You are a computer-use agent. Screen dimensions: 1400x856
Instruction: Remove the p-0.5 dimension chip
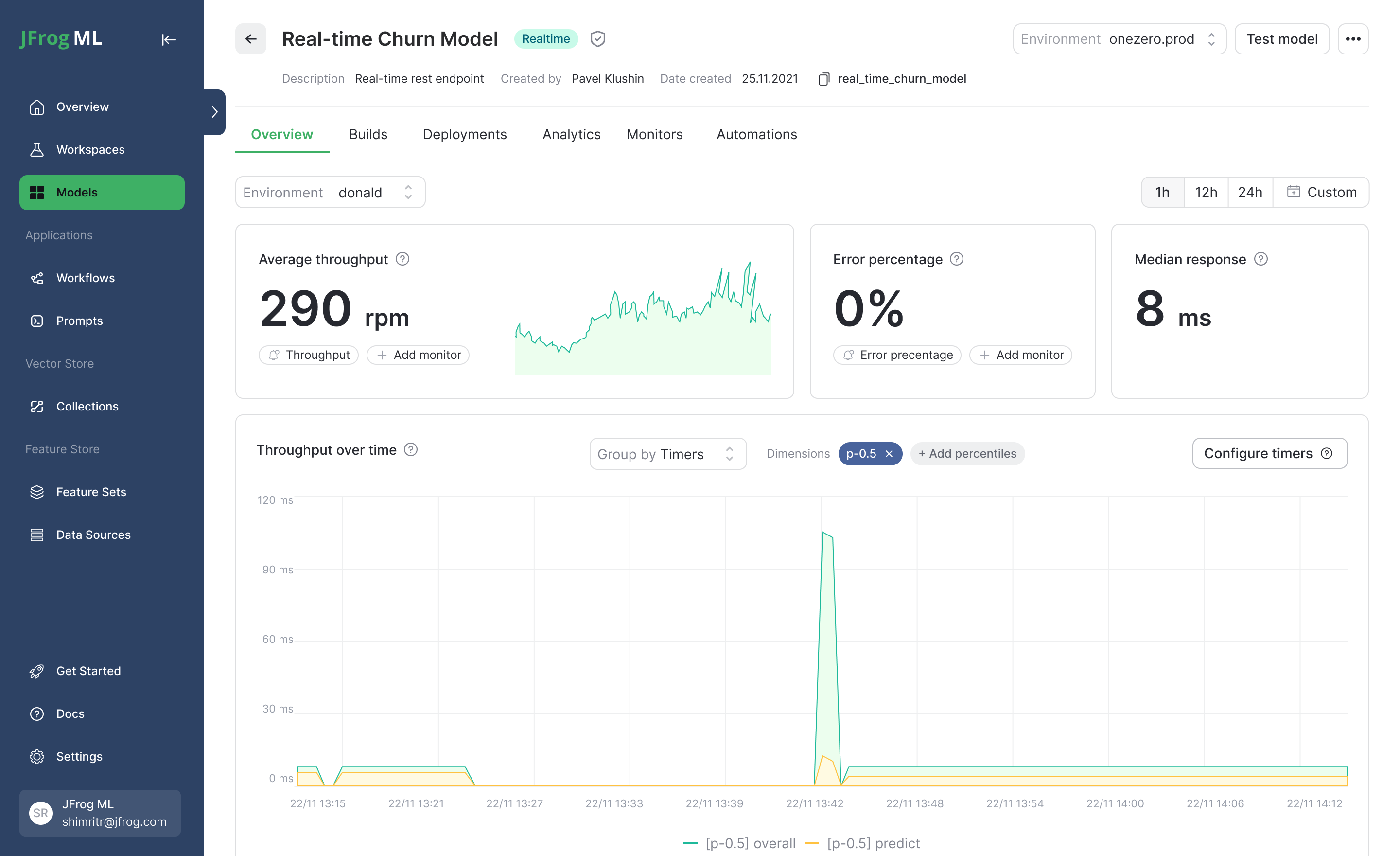pyautogui.click(x=889, y=454)
